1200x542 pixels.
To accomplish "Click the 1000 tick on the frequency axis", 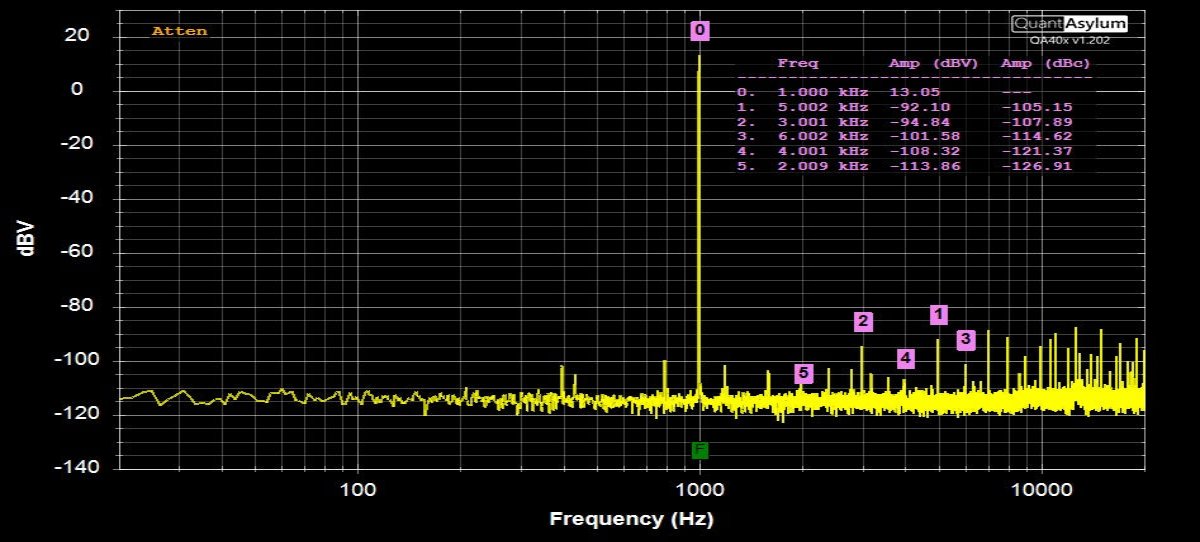I will [x=700, y=491].
